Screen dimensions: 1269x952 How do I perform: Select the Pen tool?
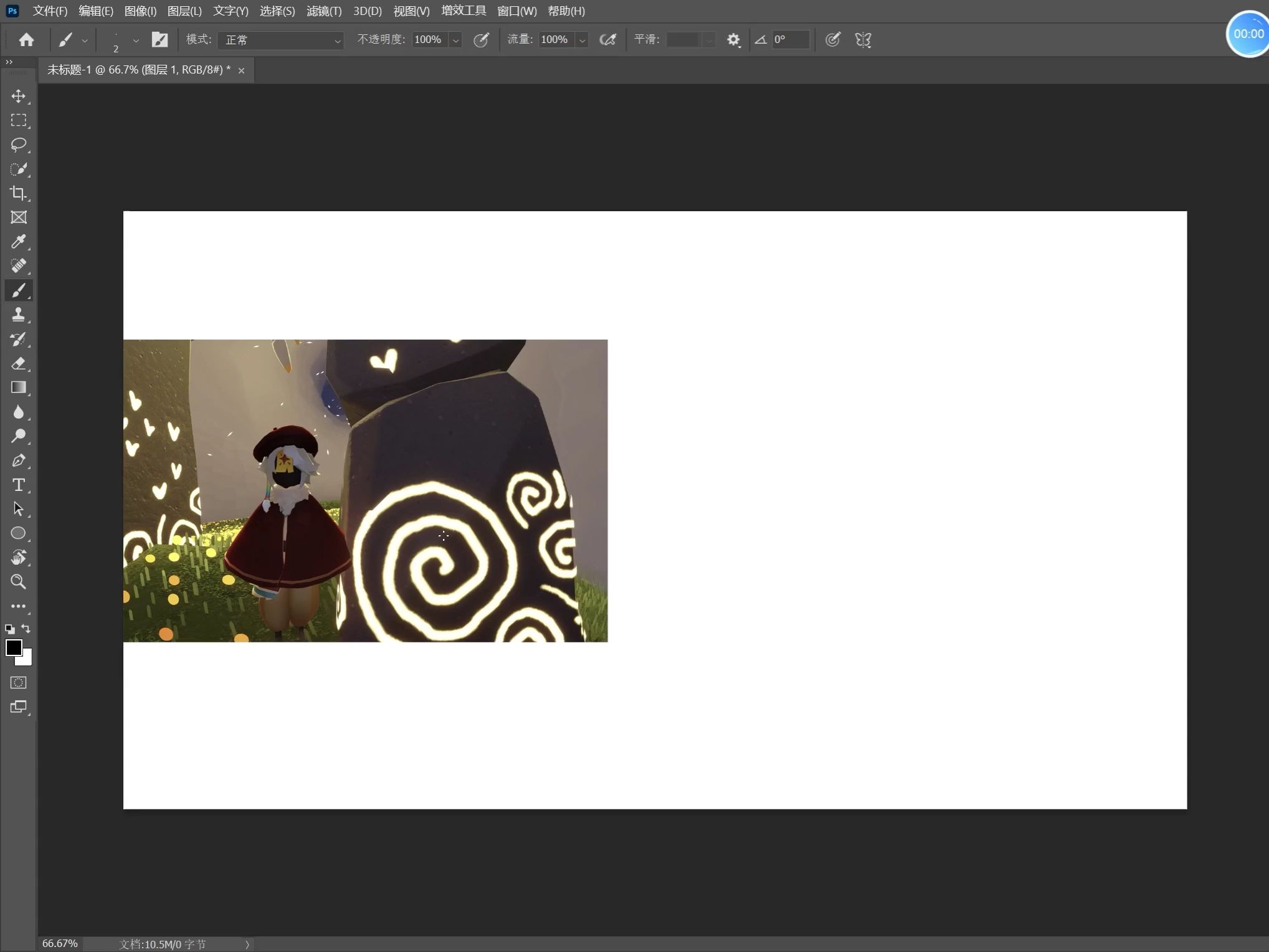(x=19, y=460)
